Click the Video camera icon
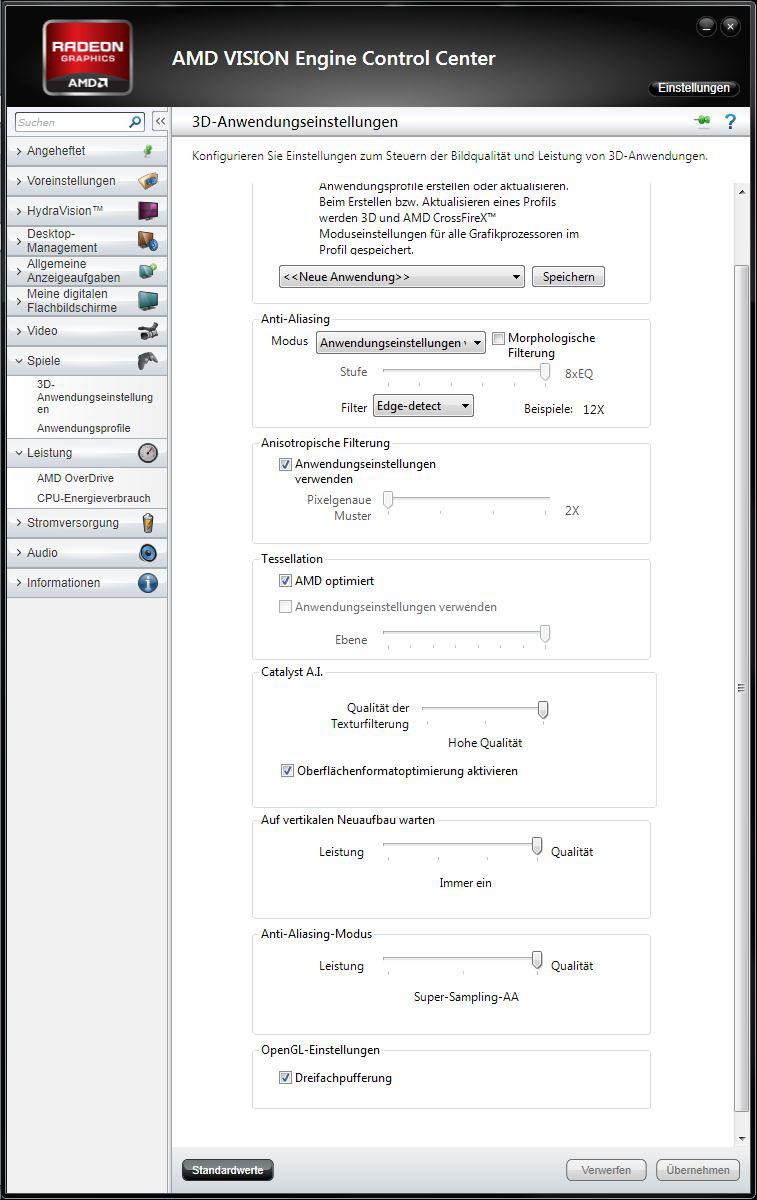 148,331
